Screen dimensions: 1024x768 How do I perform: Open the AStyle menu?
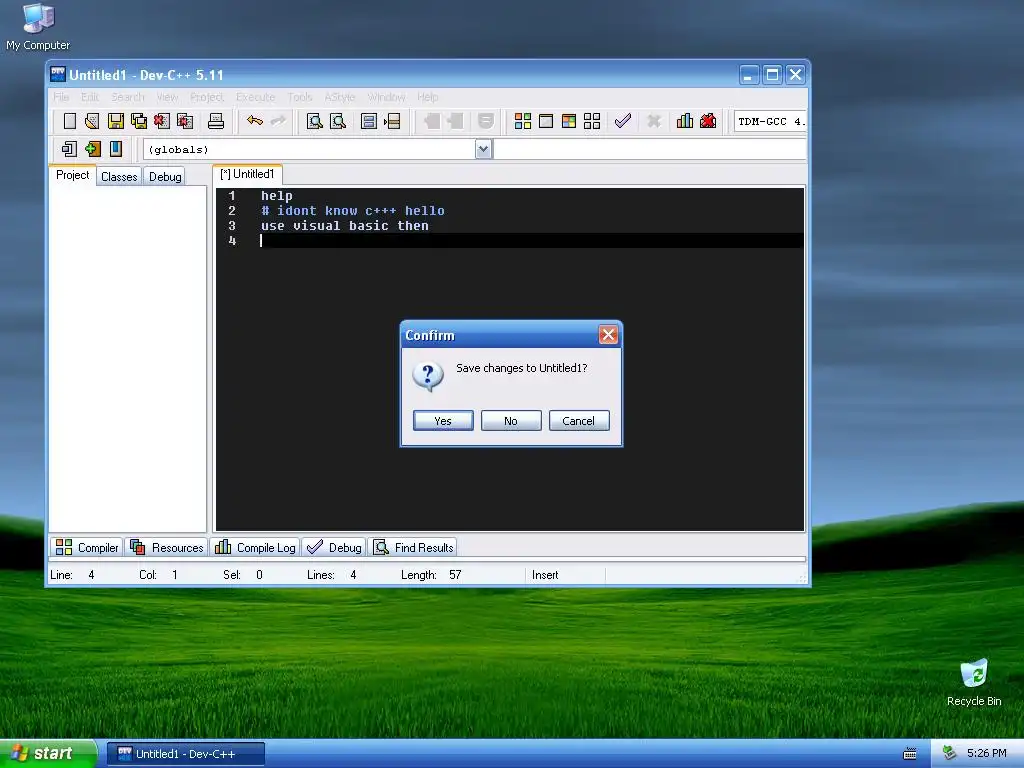pyautogui.click(x=340, y=97)
